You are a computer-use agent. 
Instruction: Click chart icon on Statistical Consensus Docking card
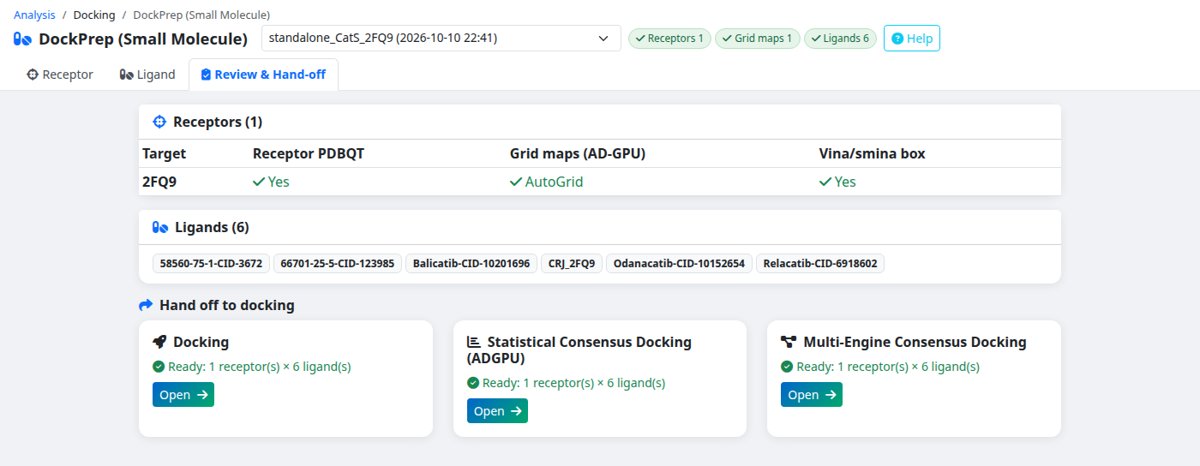click(474, 342)
